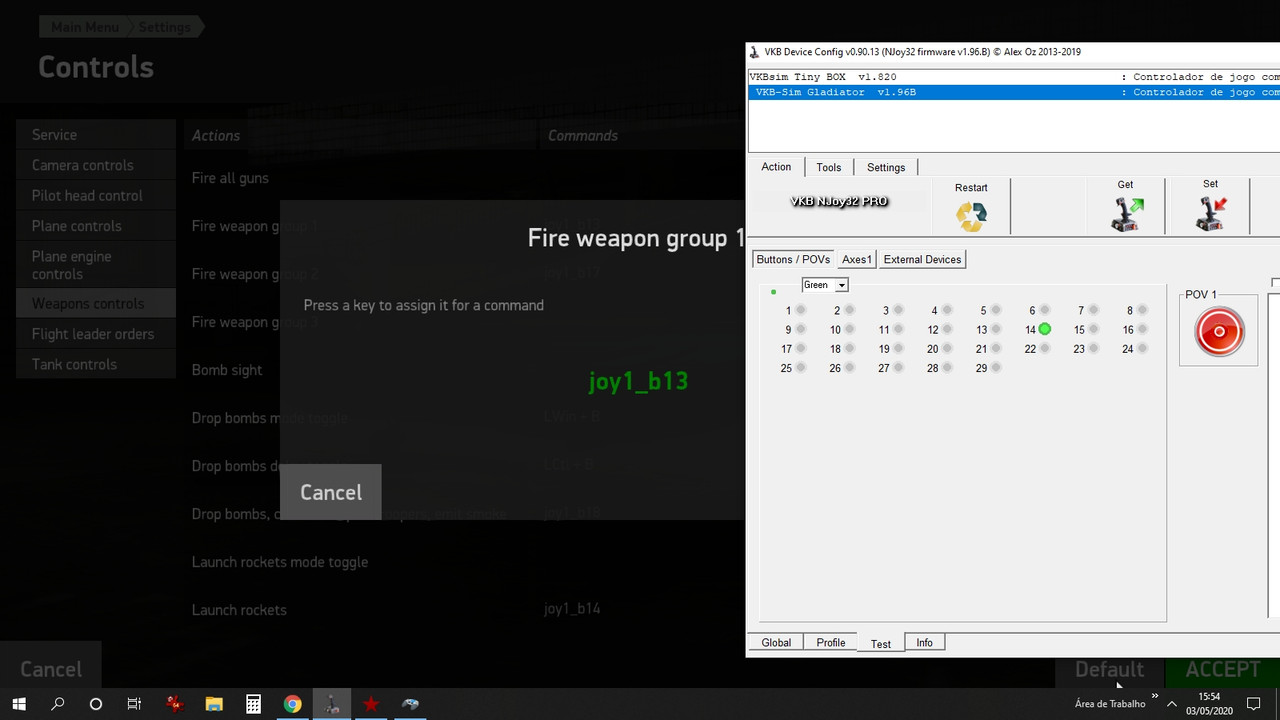1280x720 pixels.
Task: Click Cancel at bottom of Controls
Action: tap(51, 669)
